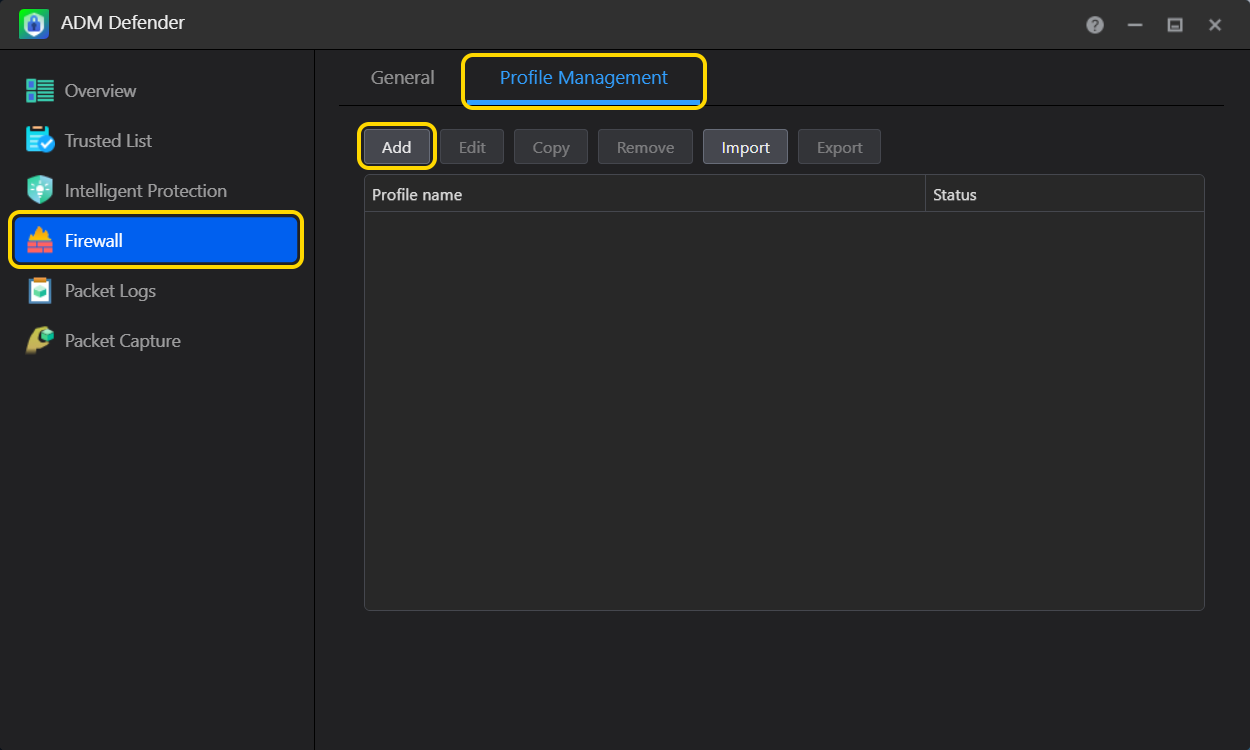Select the Profile Management tab
This screenshot has width=1250, height=750.
pyautogui.click(x=584, y=78)
